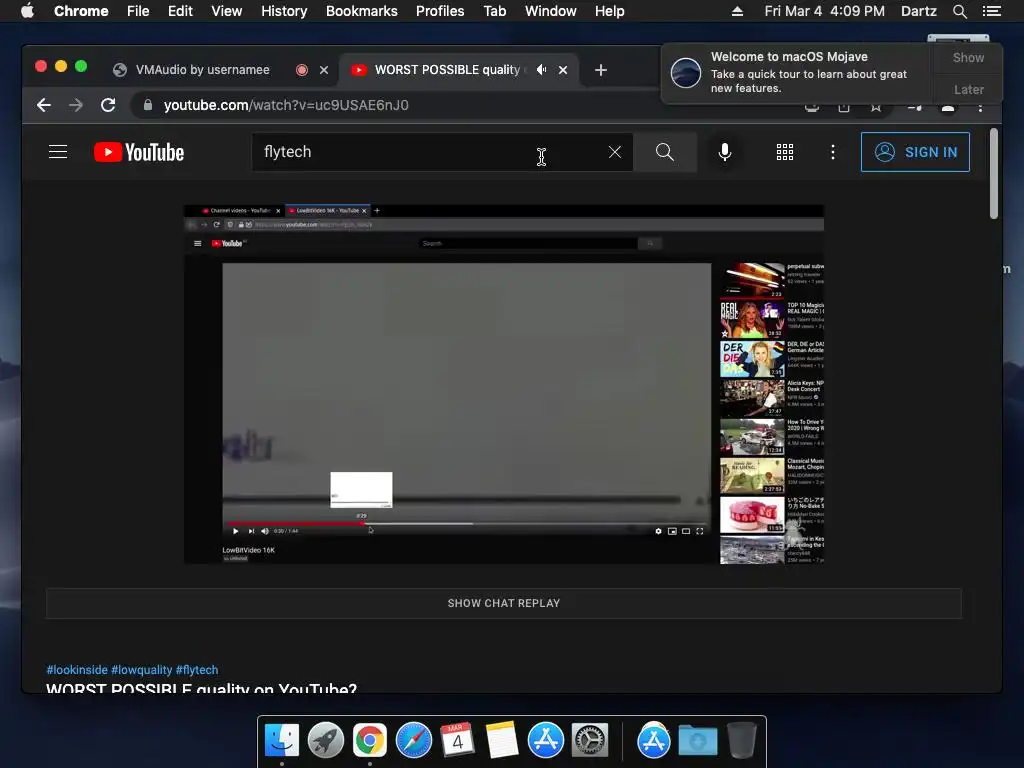Open a new Chrome tab
The width and height of the screenshot is (1024, 768).
point(601,70)
